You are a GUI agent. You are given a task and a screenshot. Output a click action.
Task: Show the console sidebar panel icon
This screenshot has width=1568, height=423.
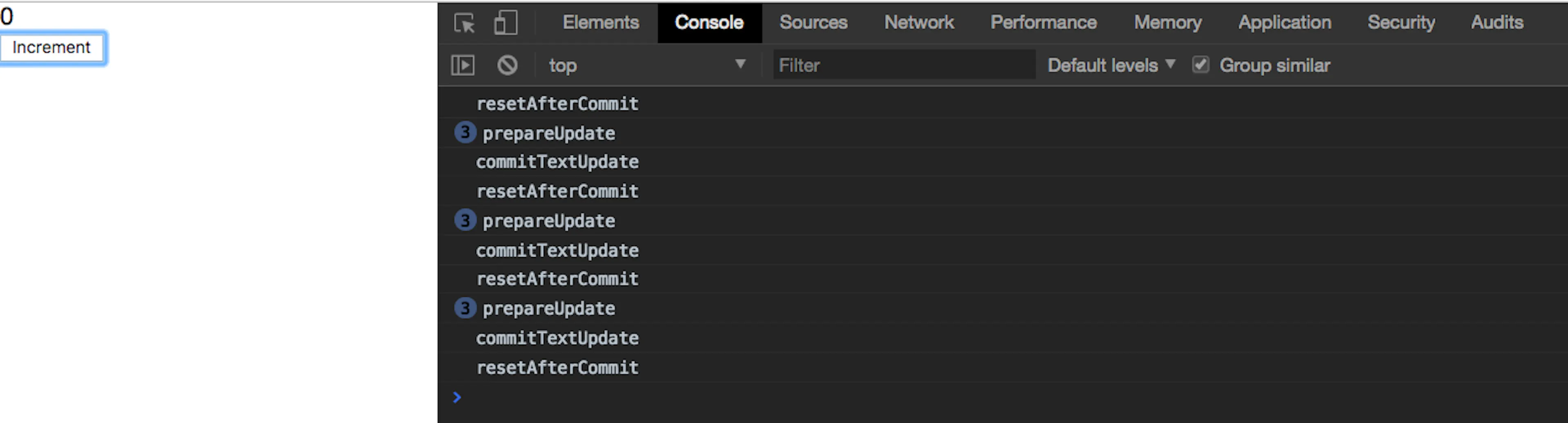tap(463, 65)
